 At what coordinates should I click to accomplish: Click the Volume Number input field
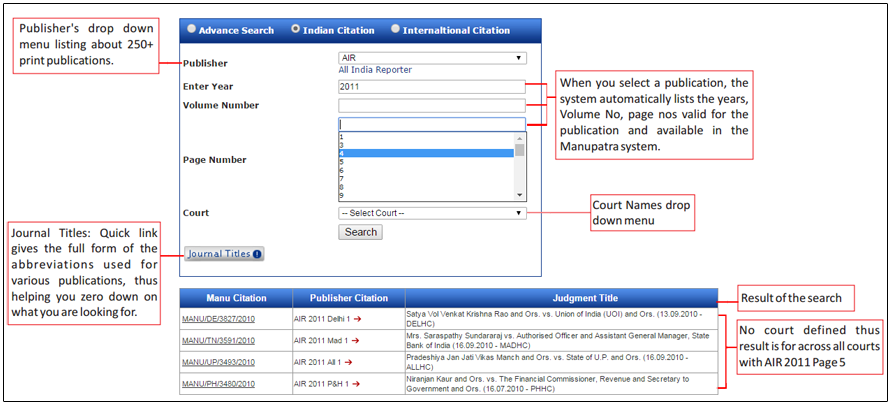point(432,106)
